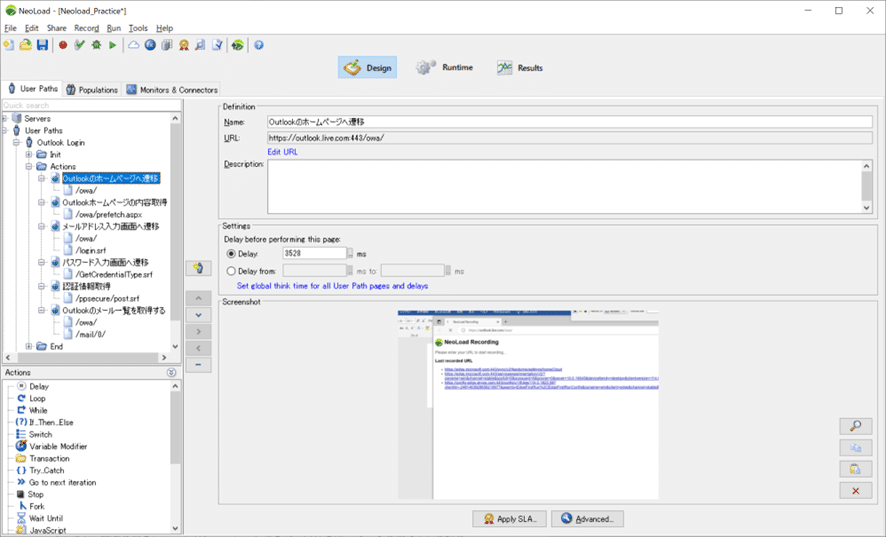The width and height of the screenshot is (886, 537).
Task: Click the green Neotys toolbar icon
Action: click(x=238, y=45)
